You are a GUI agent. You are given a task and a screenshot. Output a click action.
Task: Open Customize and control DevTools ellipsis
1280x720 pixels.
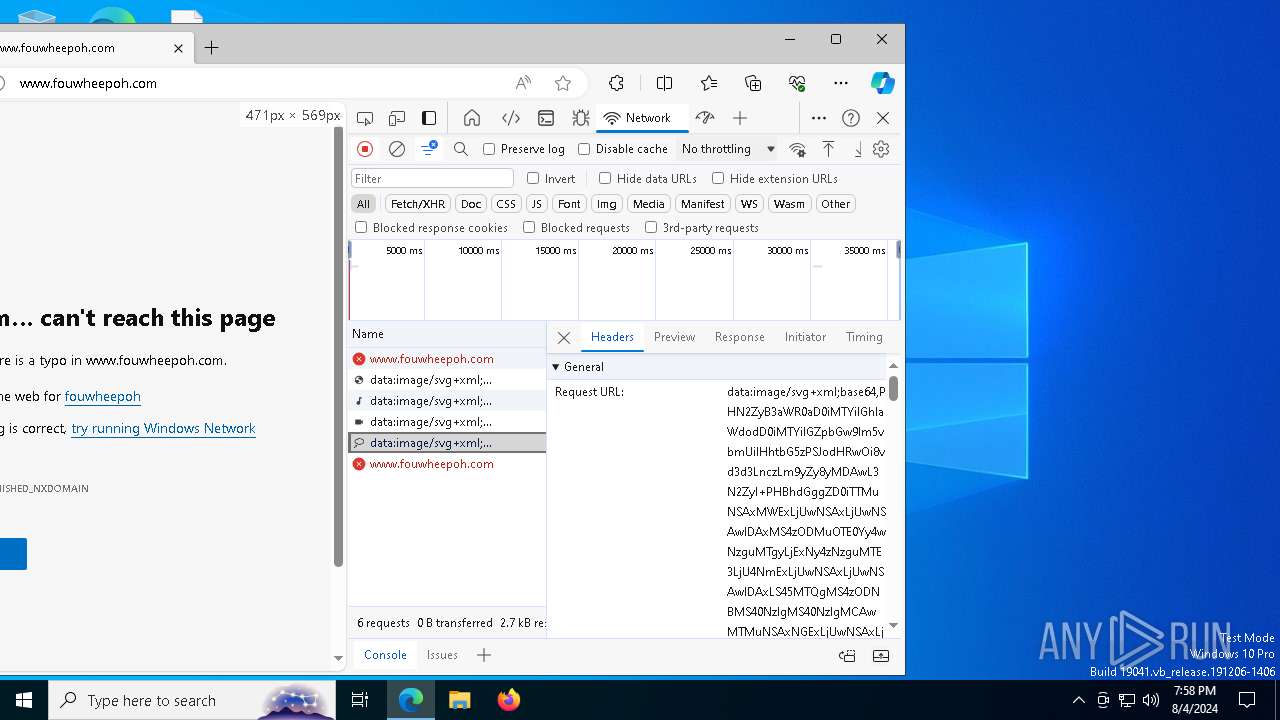click(x=819, y=118)
